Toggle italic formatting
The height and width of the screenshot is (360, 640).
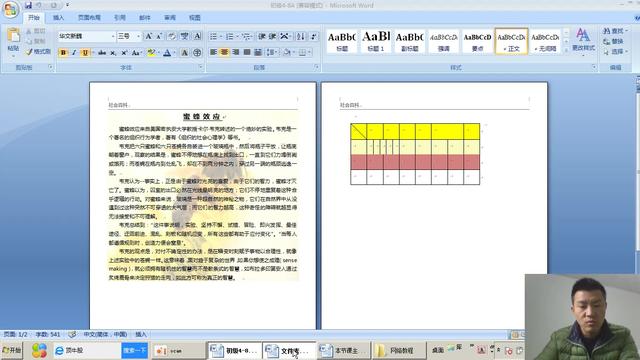74,53
